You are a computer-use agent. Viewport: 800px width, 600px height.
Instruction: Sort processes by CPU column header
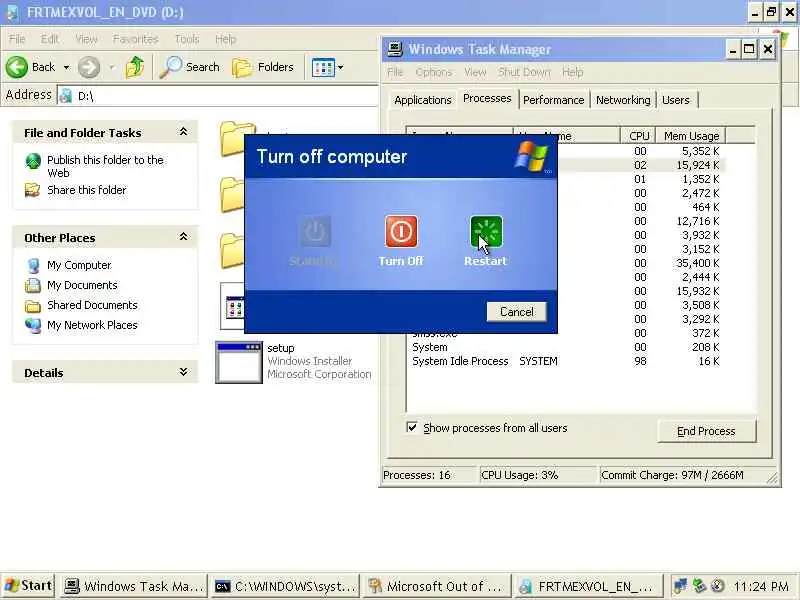[x=639, y=136]
